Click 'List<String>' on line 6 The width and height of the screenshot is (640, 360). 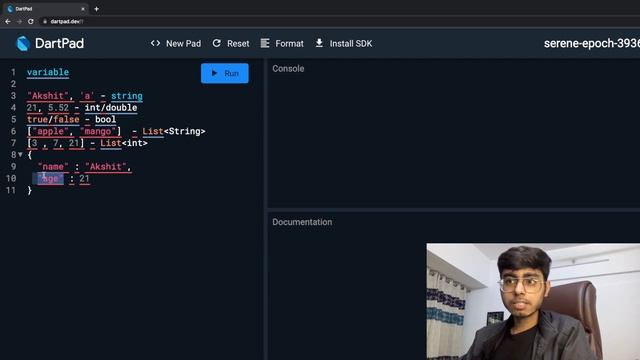point(174,131)
